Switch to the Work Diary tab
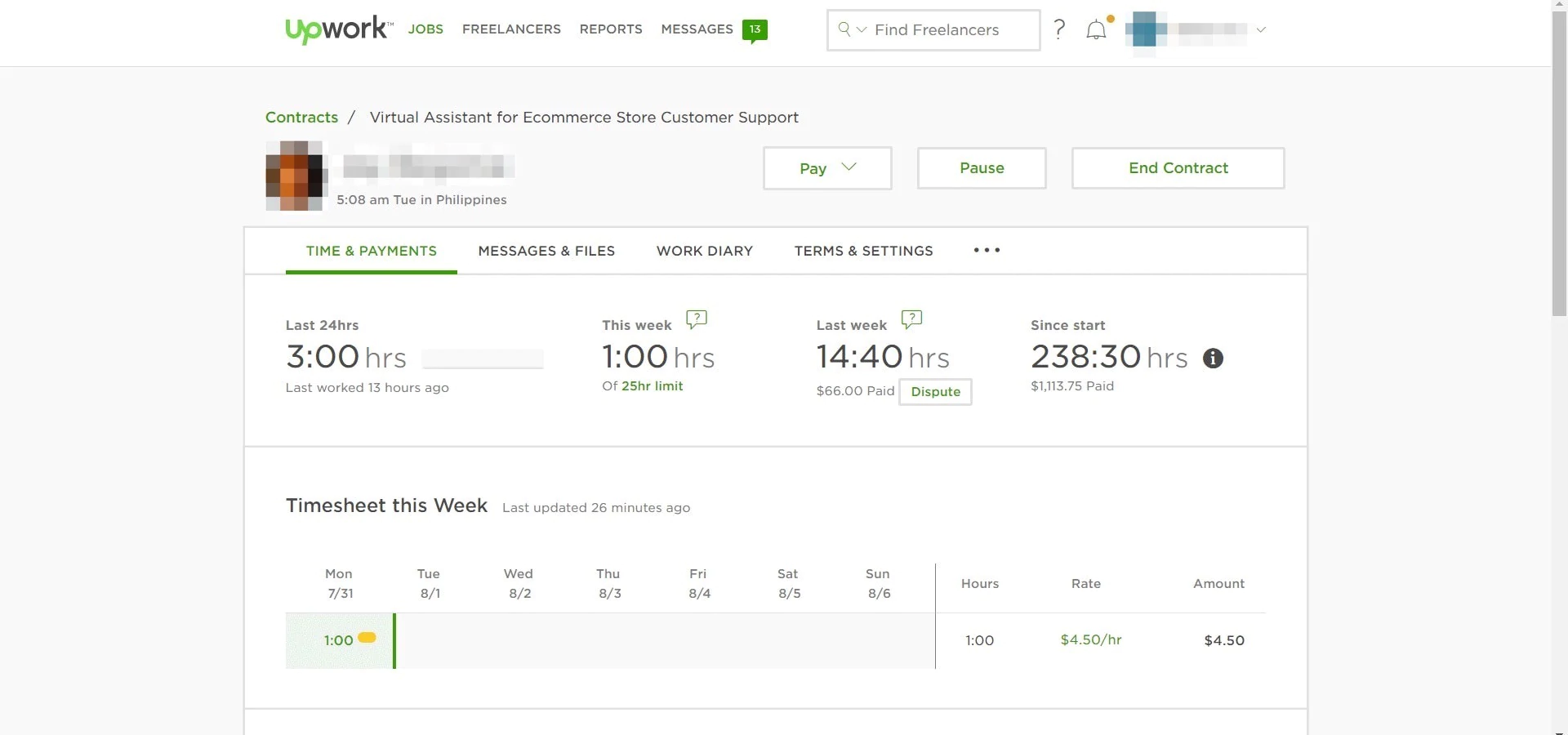1568x735 pixels. [705, 251]
